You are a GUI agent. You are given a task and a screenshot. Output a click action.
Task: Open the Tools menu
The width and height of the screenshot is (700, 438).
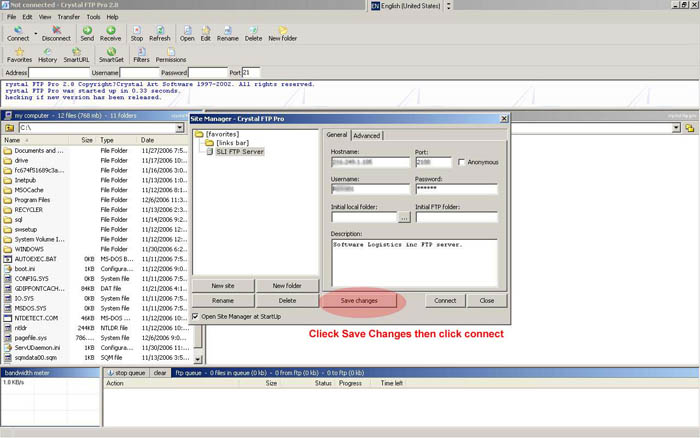point(93,17)
